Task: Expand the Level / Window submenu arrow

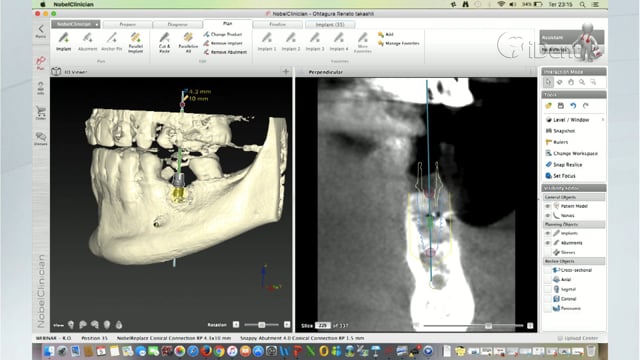Action: [602, 120]
